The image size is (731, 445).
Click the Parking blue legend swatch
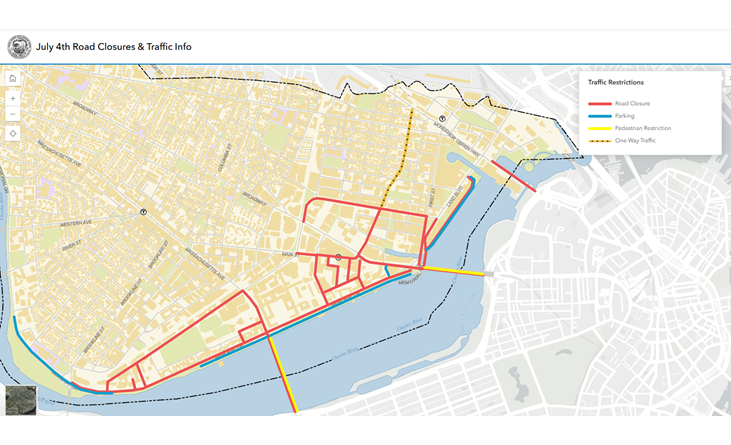tap(599, 116)
